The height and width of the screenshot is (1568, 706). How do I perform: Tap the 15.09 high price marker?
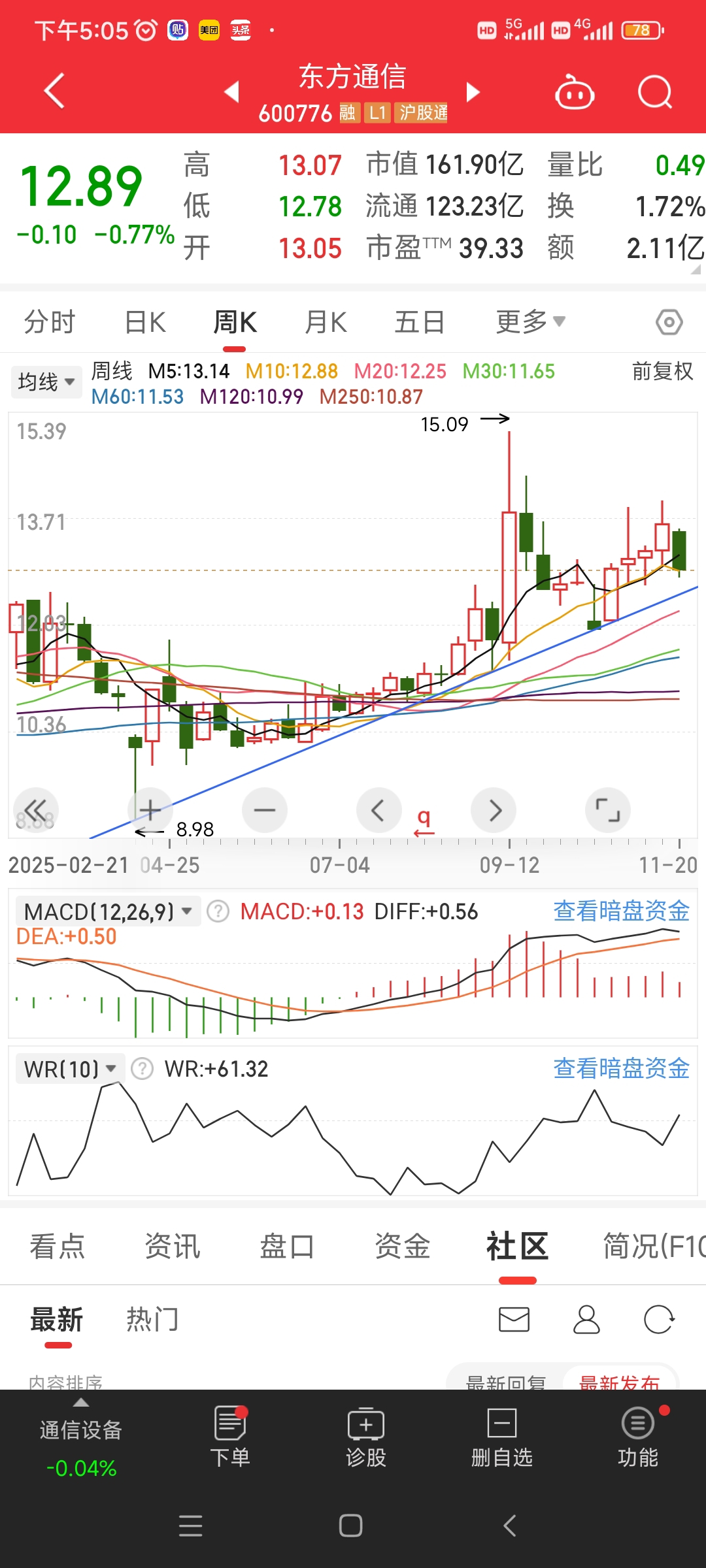pos(445,425)
